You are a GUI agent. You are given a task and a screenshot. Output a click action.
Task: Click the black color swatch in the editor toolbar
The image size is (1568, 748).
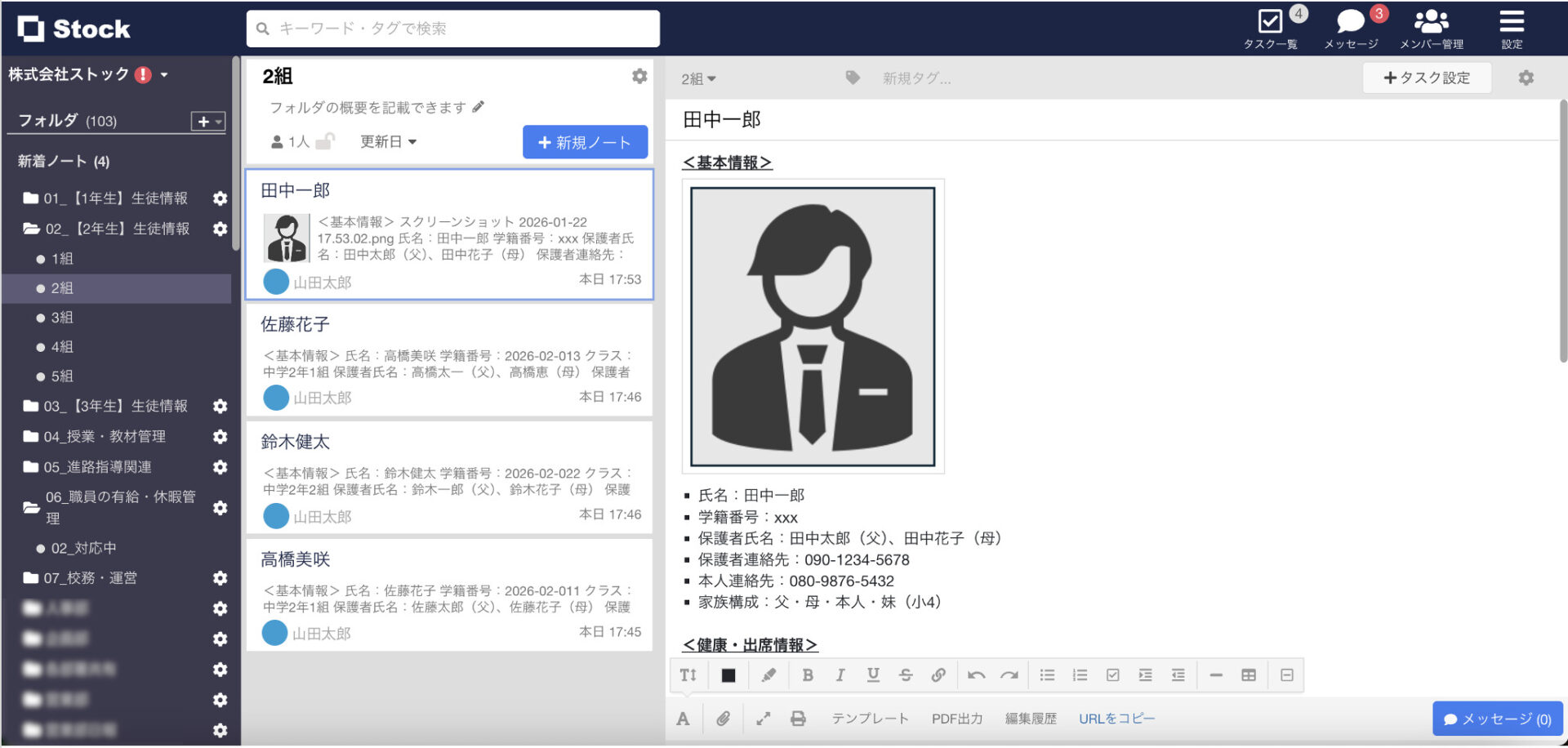[x=728, y=675]
